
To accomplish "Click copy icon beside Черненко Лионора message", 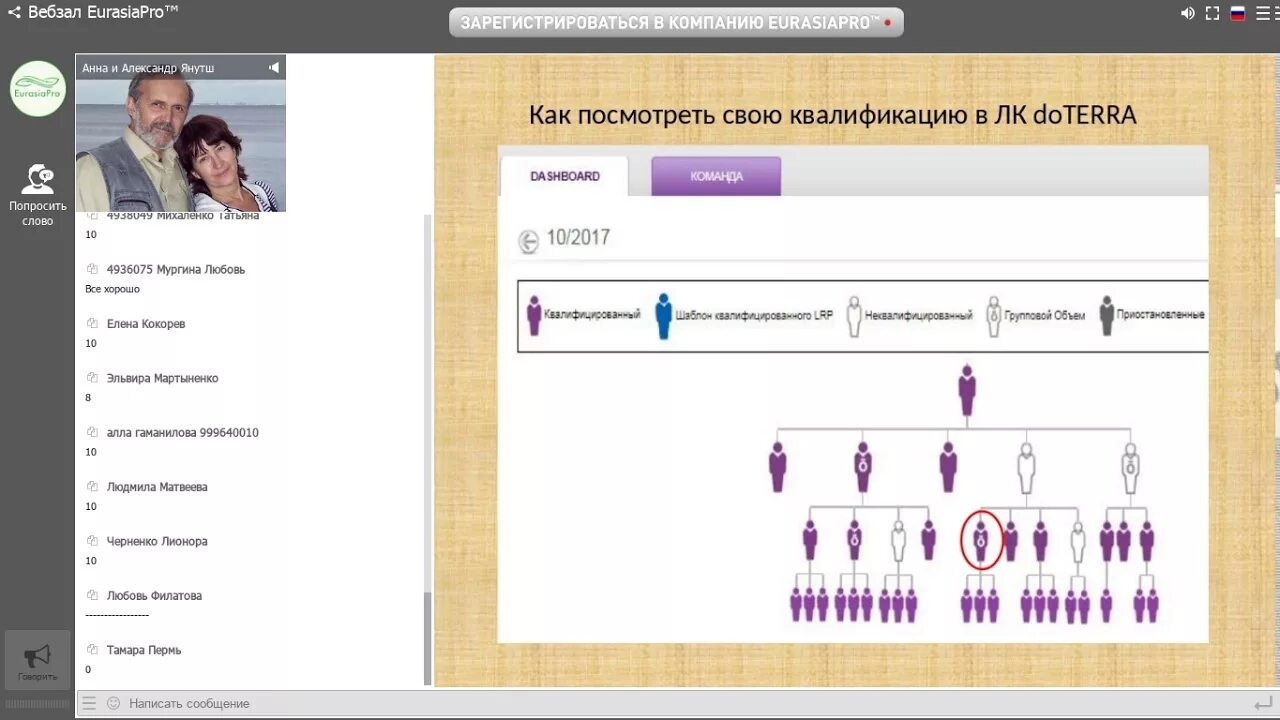I will tap(93, 541).
